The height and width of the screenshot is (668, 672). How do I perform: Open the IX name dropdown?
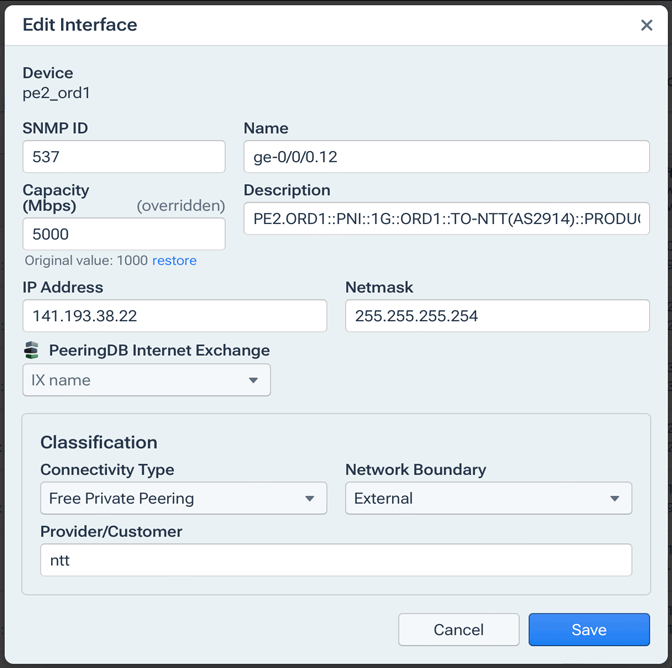click(x=146, y=380)
